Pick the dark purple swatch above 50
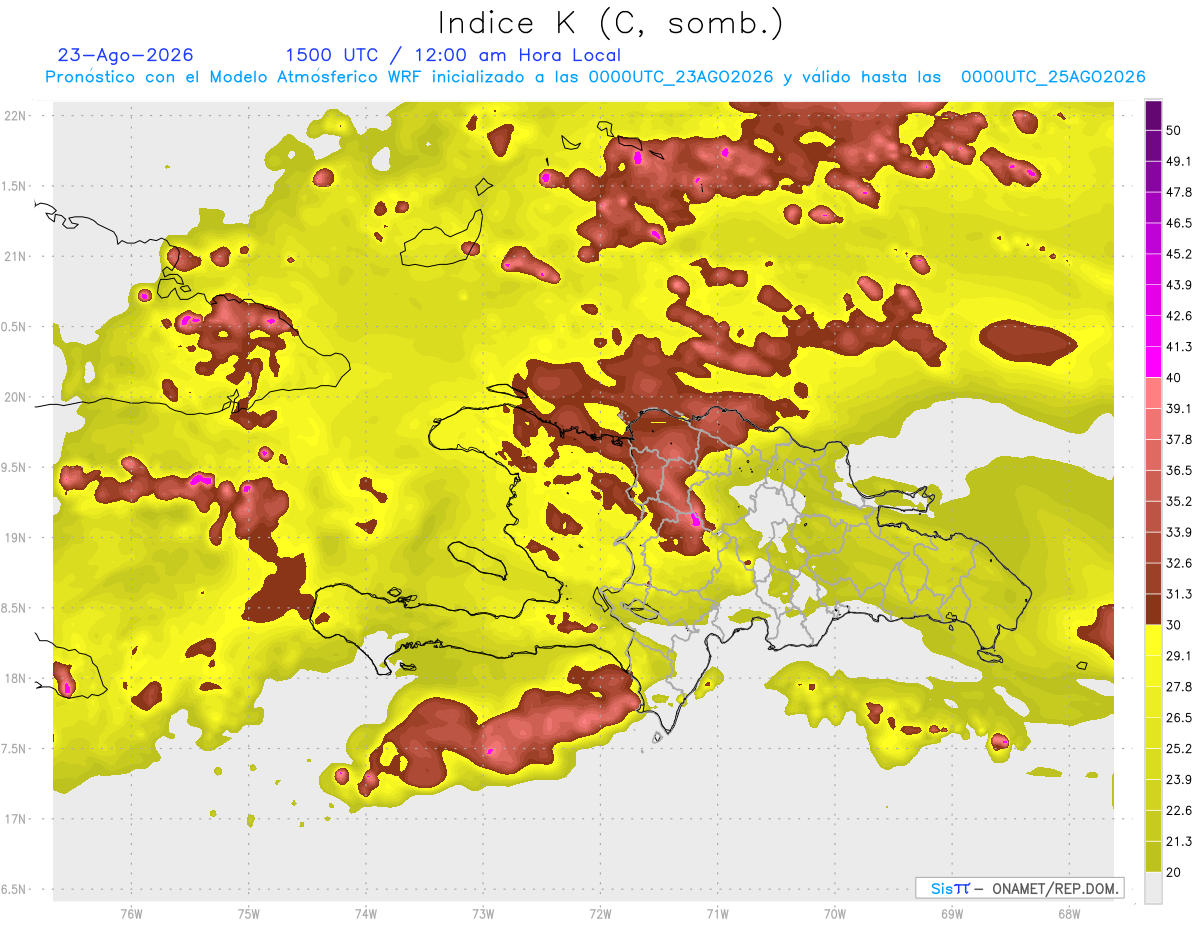Viewport: 1200px width, 927px height. [x=1153, y=115]
